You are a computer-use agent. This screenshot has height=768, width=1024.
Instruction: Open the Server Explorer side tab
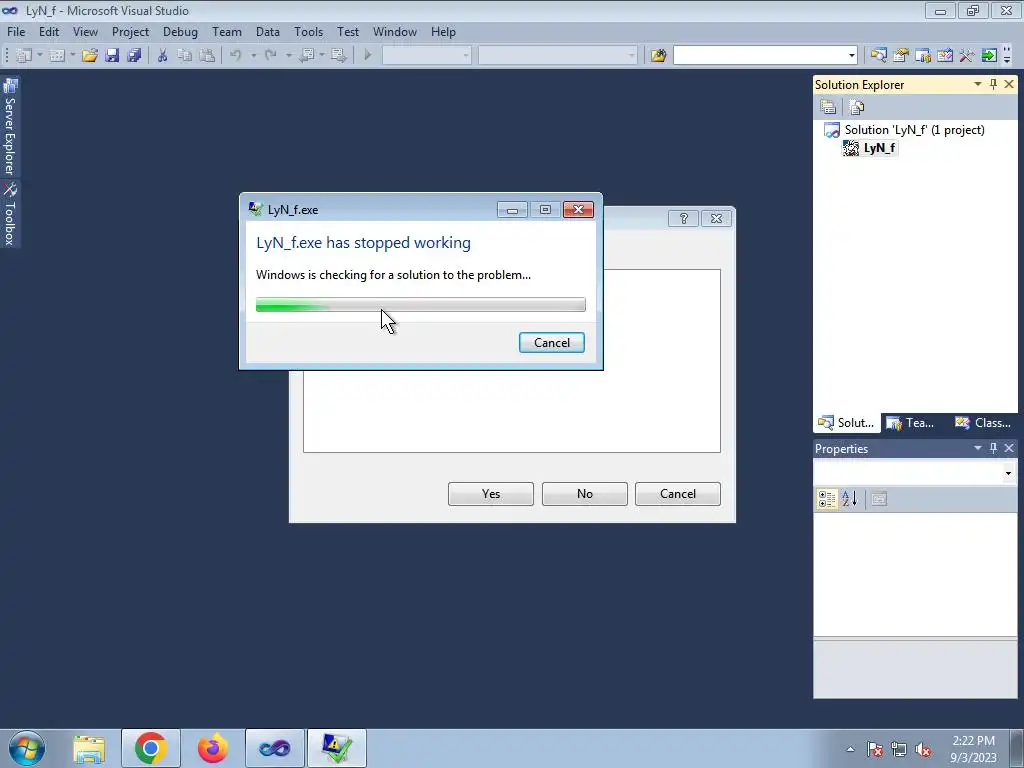click(x=10, y=127)
